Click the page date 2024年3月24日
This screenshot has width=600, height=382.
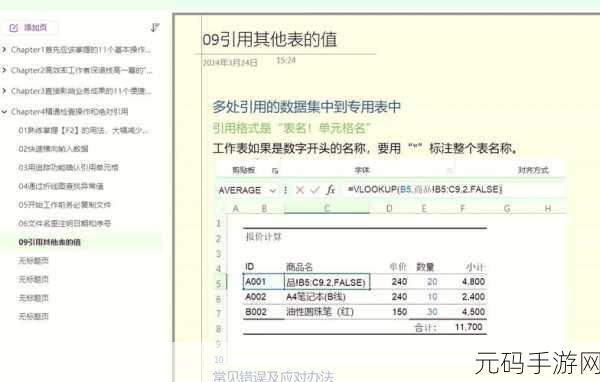click(x=230, y=62)
